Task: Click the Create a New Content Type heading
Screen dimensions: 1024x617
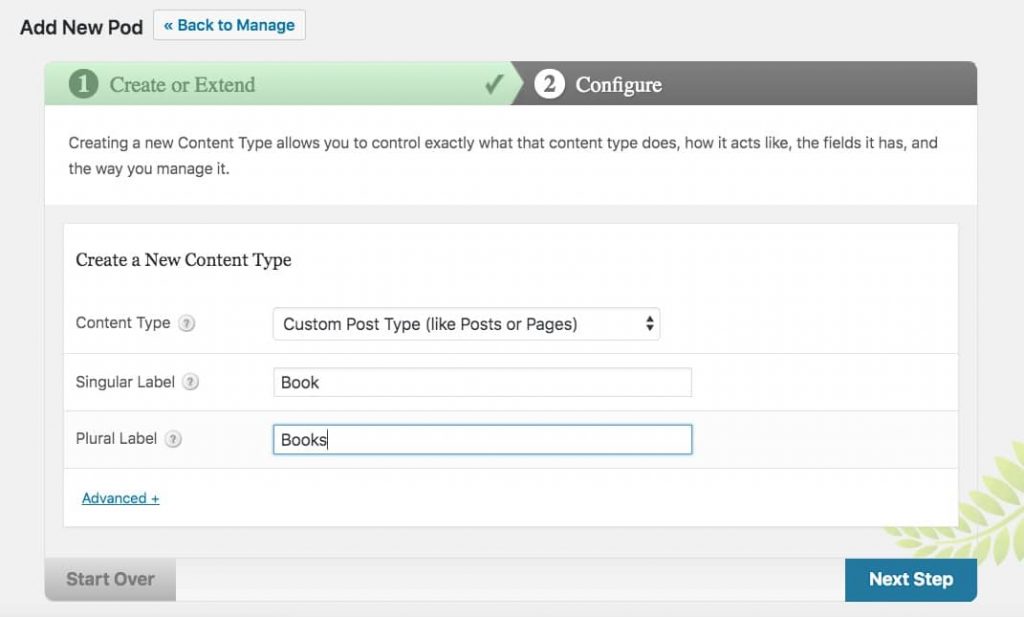Action: 183,260
